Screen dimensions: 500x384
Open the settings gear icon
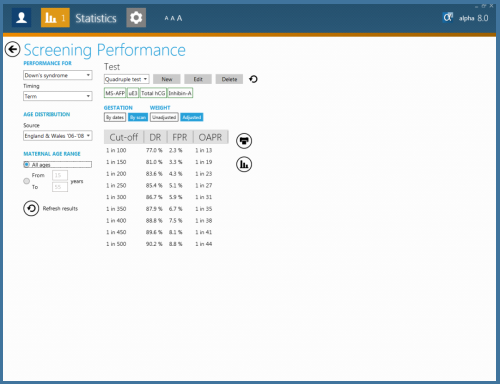pos(136,18)
